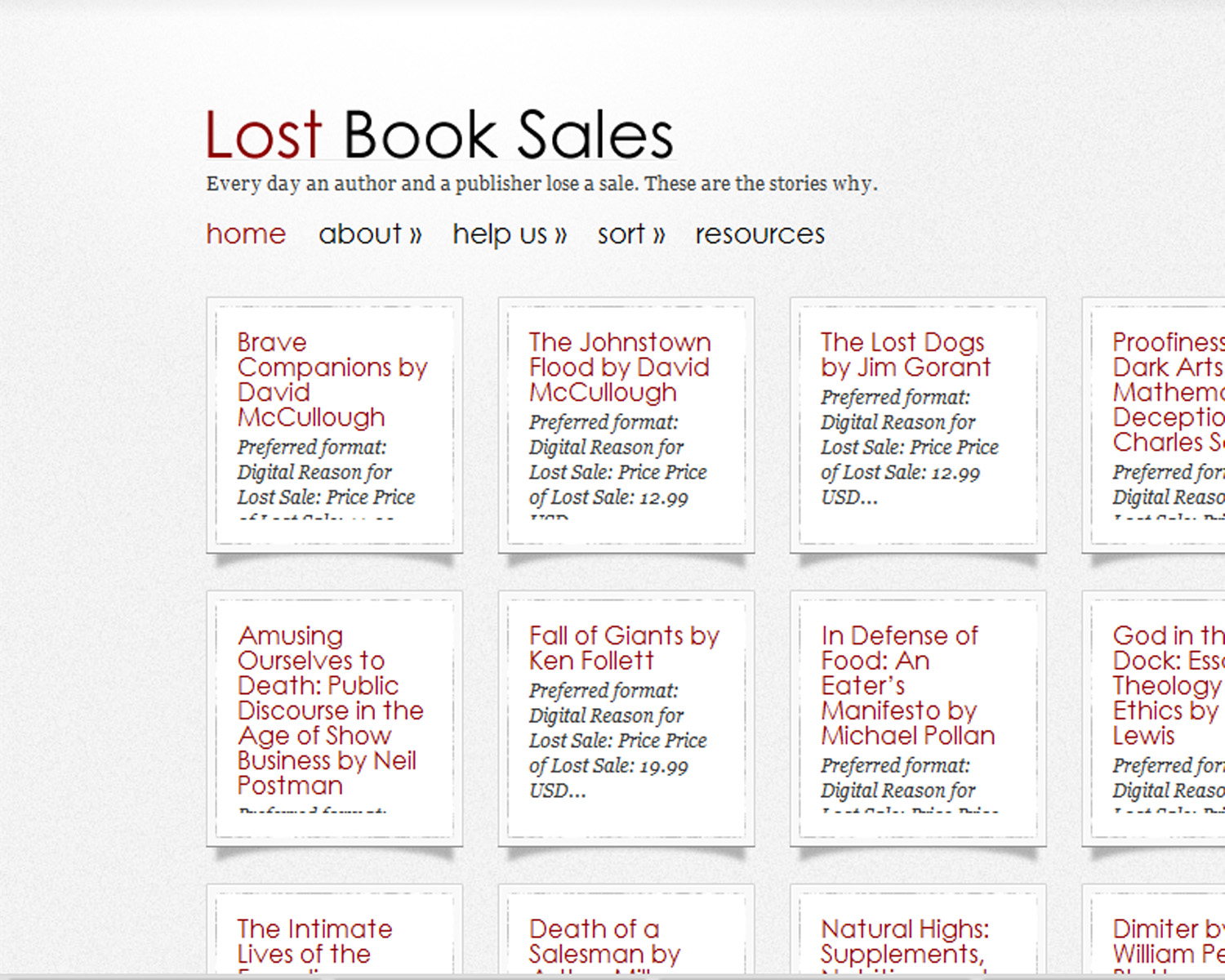Open Dimiter by William Peter Blatty post
1225x980 pixels.
point(1168,941)
